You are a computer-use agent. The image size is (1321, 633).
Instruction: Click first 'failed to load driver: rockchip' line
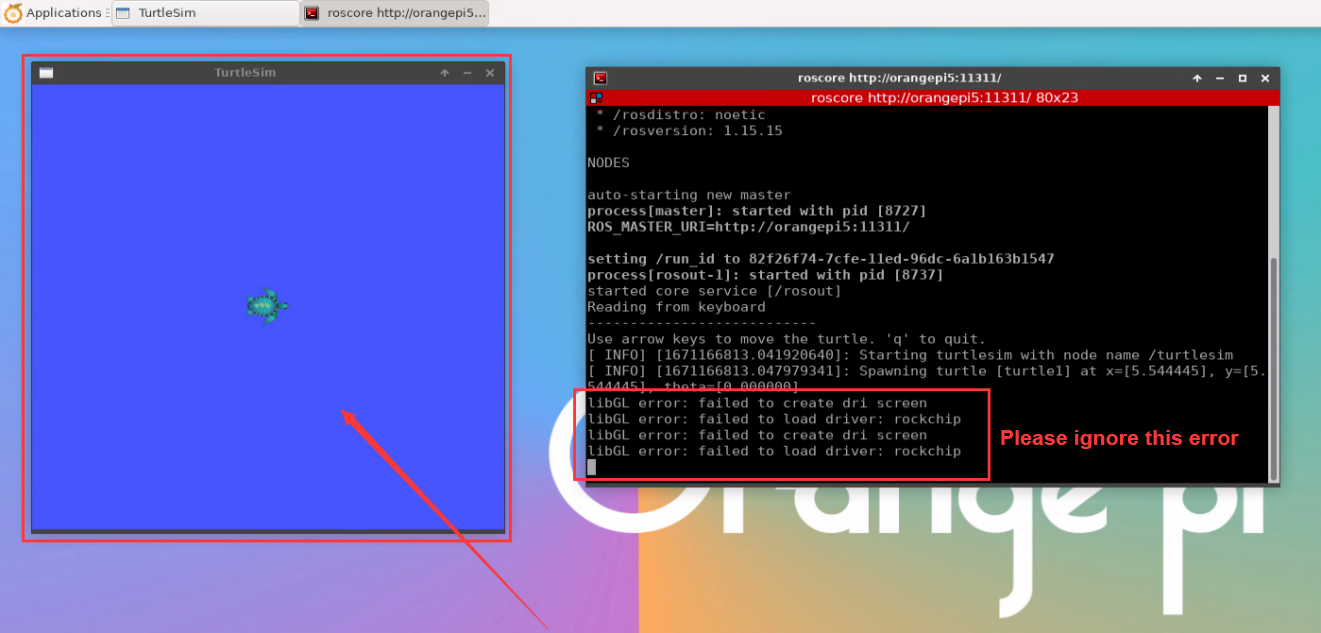[x=774, y=419]
